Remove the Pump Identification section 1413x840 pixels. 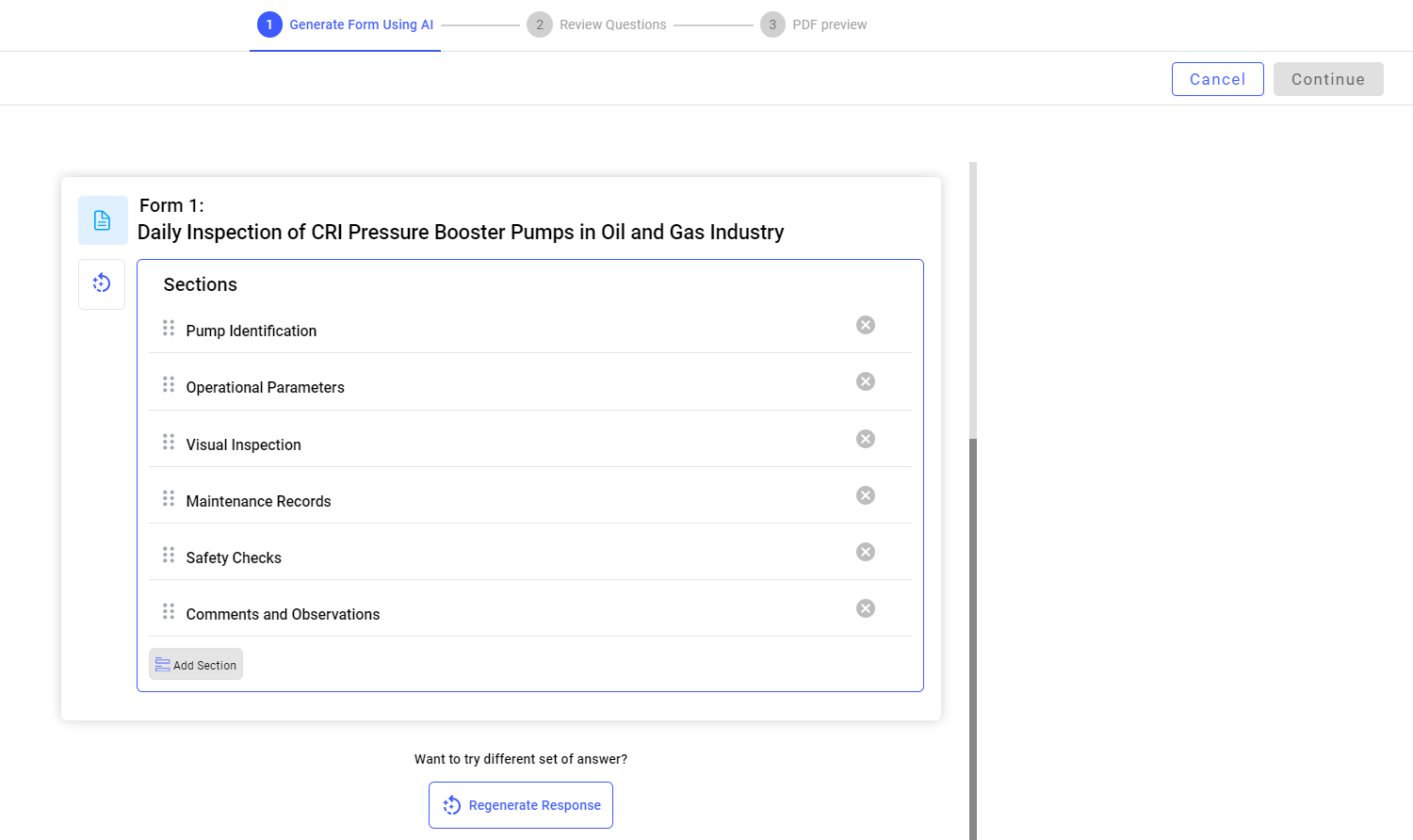tap(866, 325)
